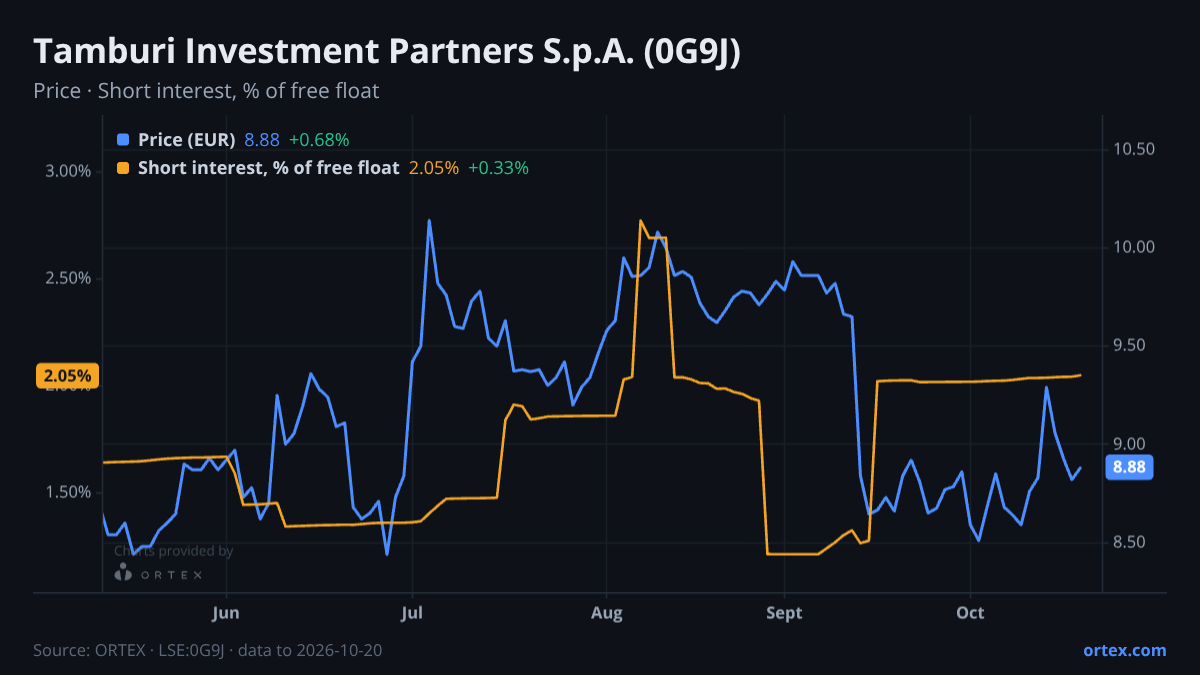The image size is (1200, 675).
Task: Click the Jul x-axis label
Action: pyautogui.click(x=411, y=613)
